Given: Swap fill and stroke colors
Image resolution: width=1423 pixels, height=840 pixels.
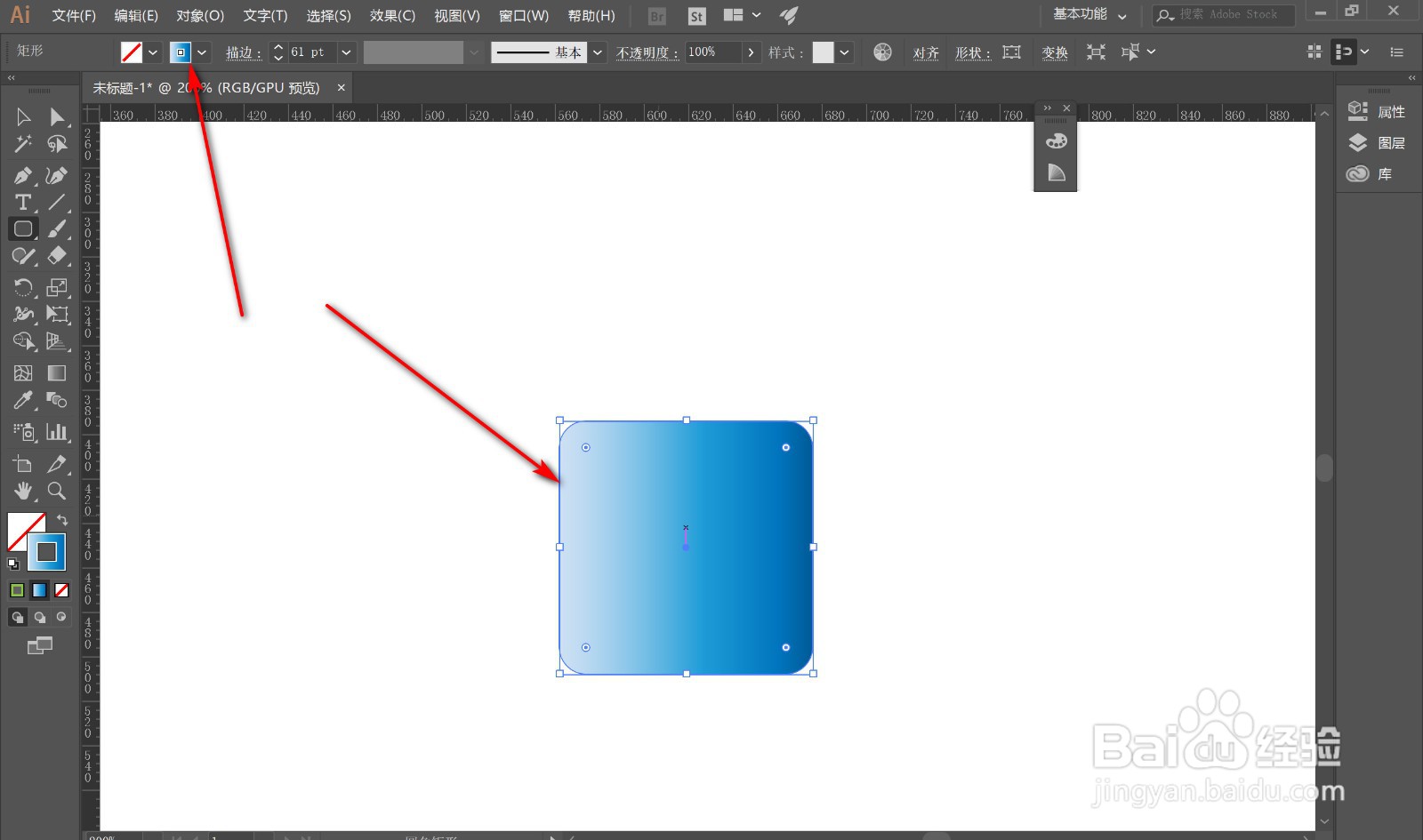Looking at the screenshot, I should pos(62,519).
